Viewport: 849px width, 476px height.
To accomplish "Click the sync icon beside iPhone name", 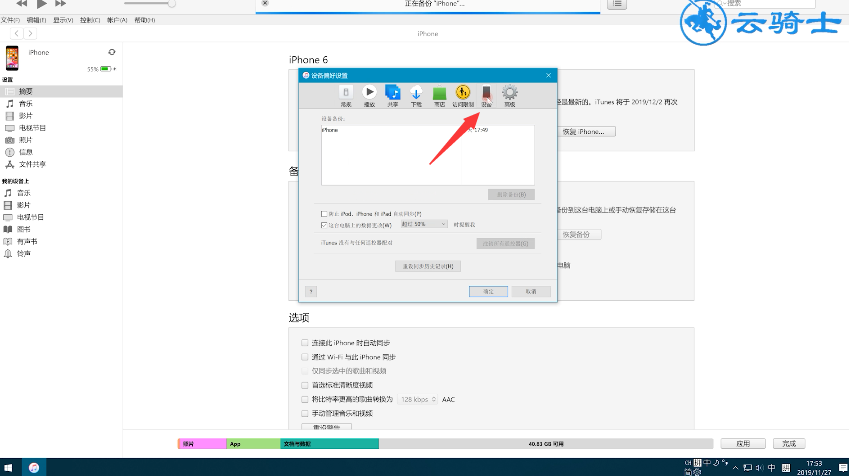I will (x=112, y=52).
